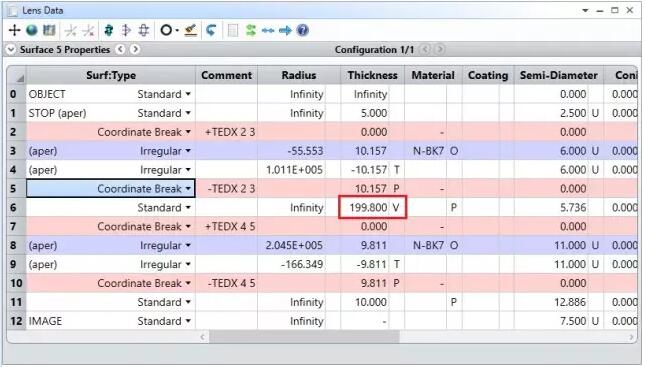Click the paintbrush coating icon
The image size is (645, 367).
coord(190,30)
